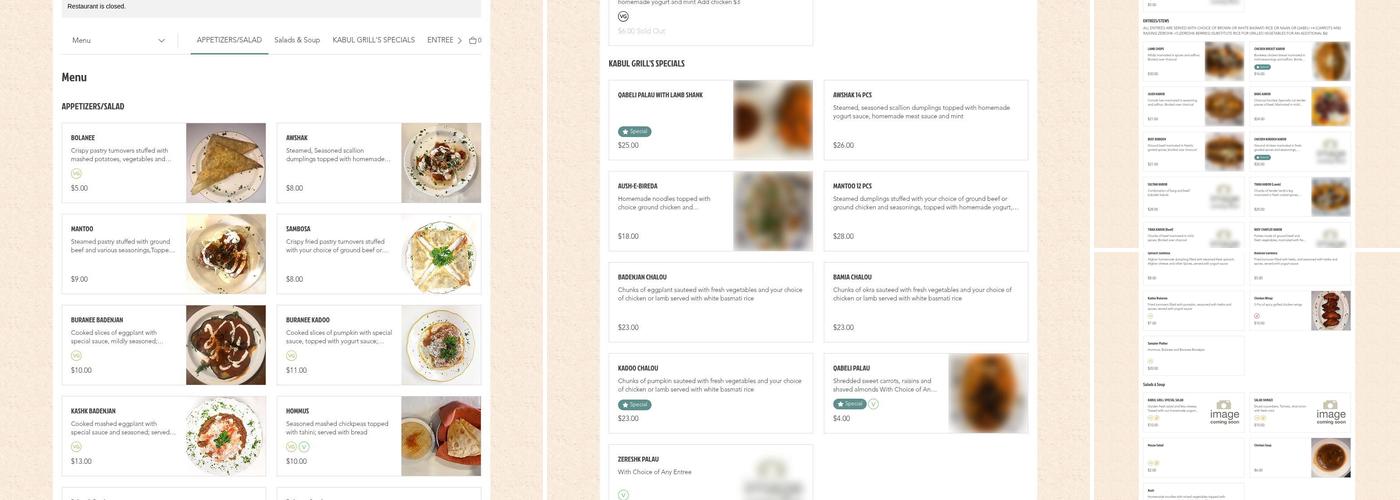The image size is (1400, 500).
Task: Click the V vegan badge on Hommus
Action: pos(304,447)
